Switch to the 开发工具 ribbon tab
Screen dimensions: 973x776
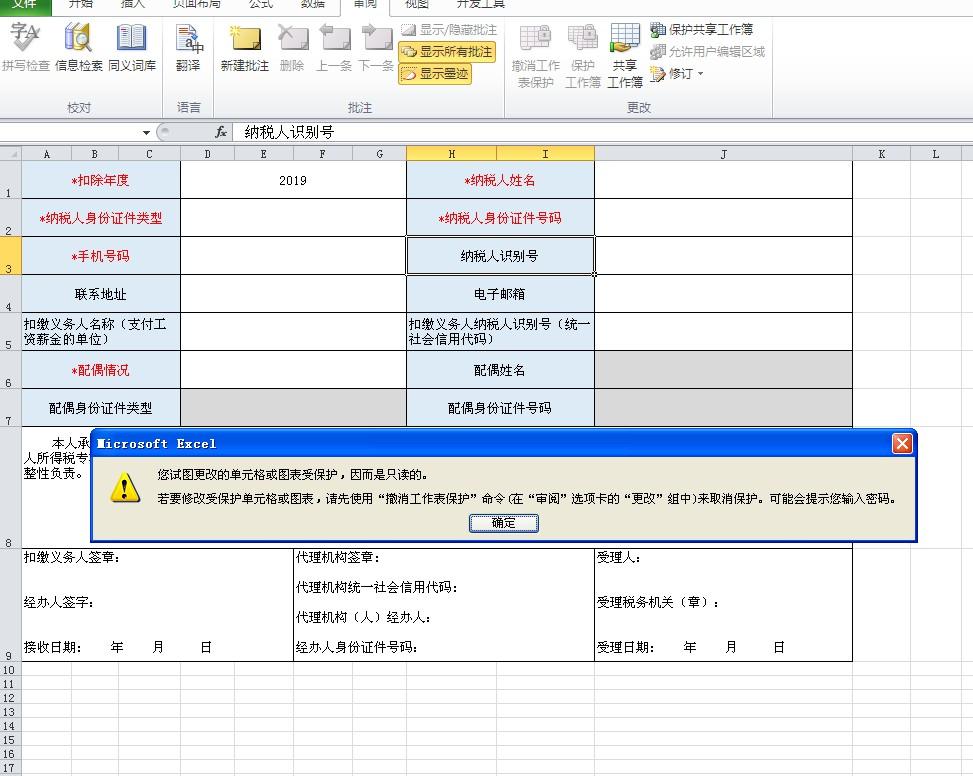(x=481, y=5)
